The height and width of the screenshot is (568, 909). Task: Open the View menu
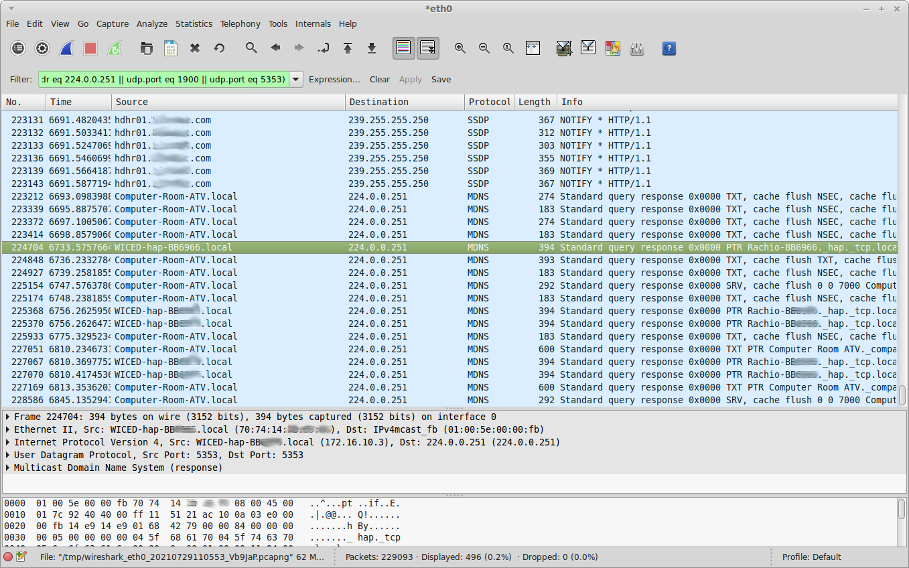point(60,24)
